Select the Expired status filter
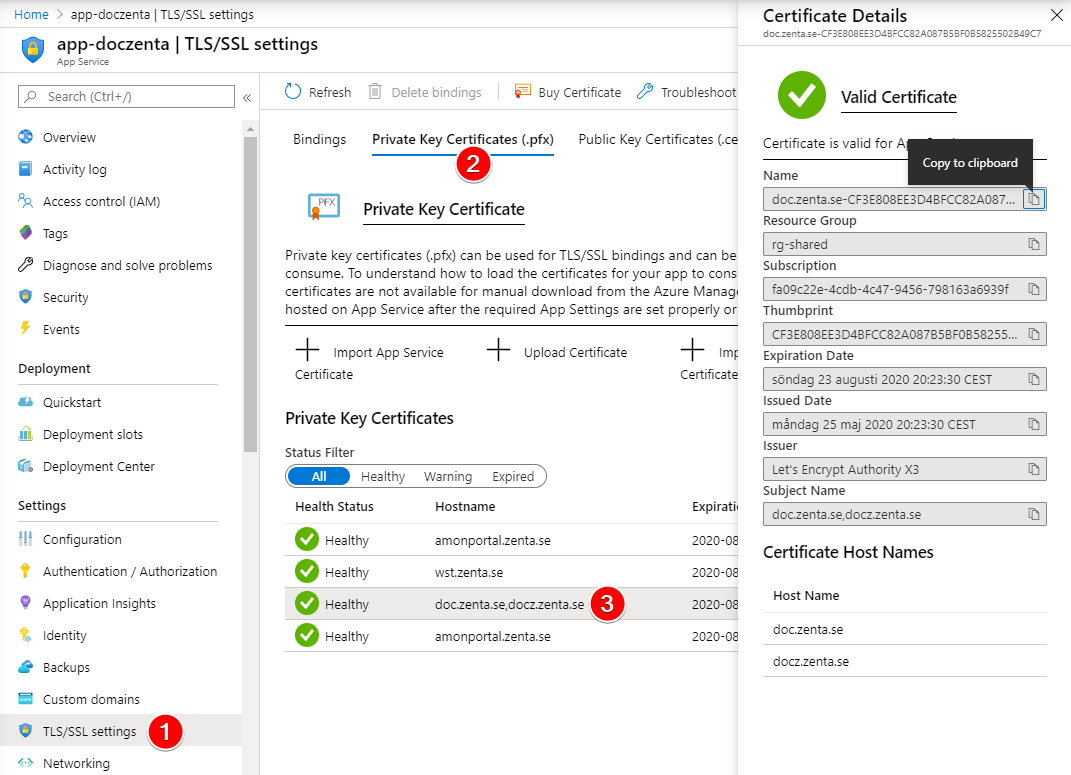The width and height of the screenshot is (1071, 775). pyautogui.click(x=513, y=477)
